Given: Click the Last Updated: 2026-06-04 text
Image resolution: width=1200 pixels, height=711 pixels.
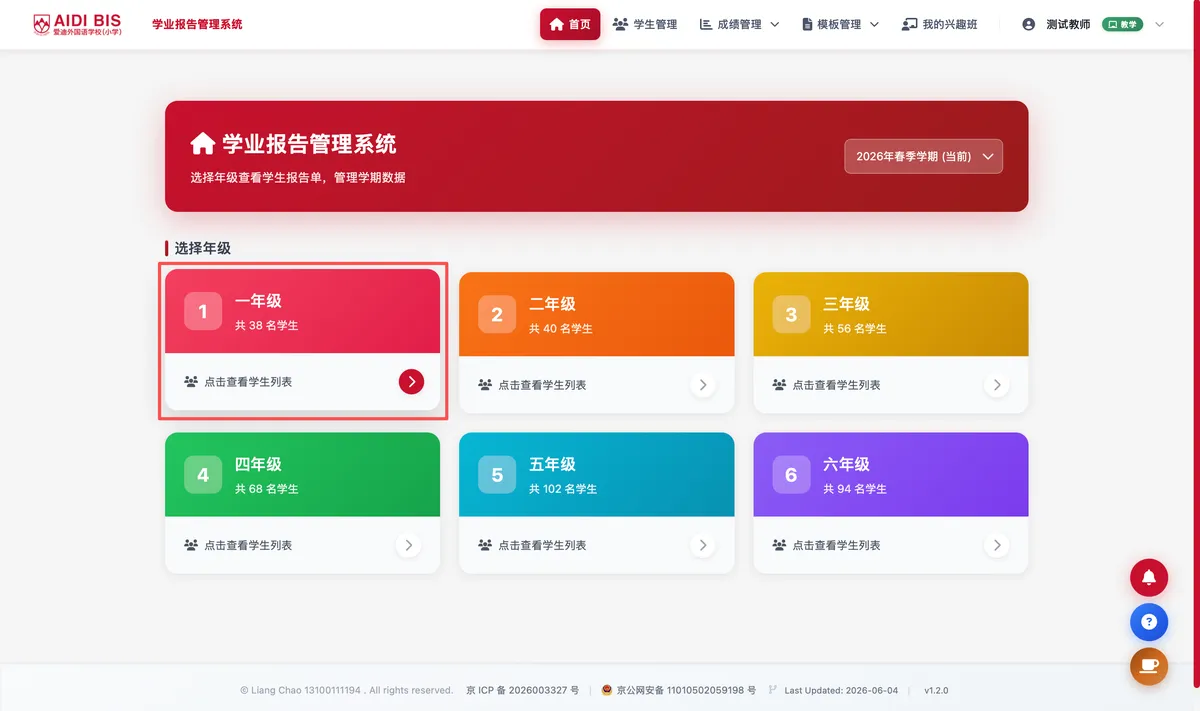Looking at the screenshot, I should pos(841,690).
